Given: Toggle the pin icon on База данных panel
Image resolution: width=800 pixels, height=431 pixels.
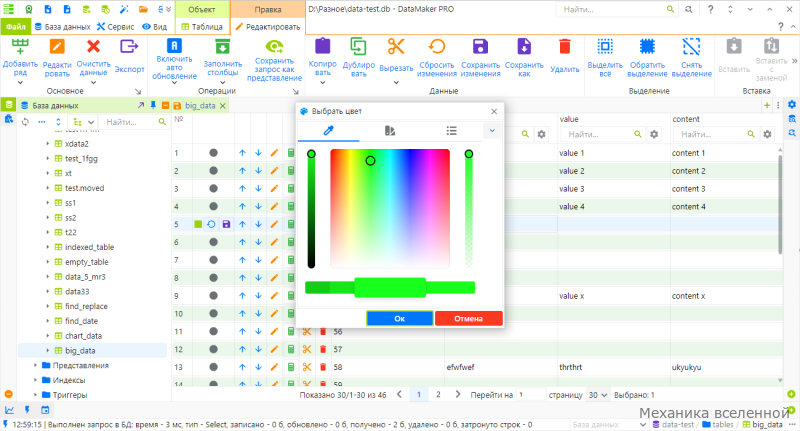Looking at the screenshot, I should (x=153, y=105).
